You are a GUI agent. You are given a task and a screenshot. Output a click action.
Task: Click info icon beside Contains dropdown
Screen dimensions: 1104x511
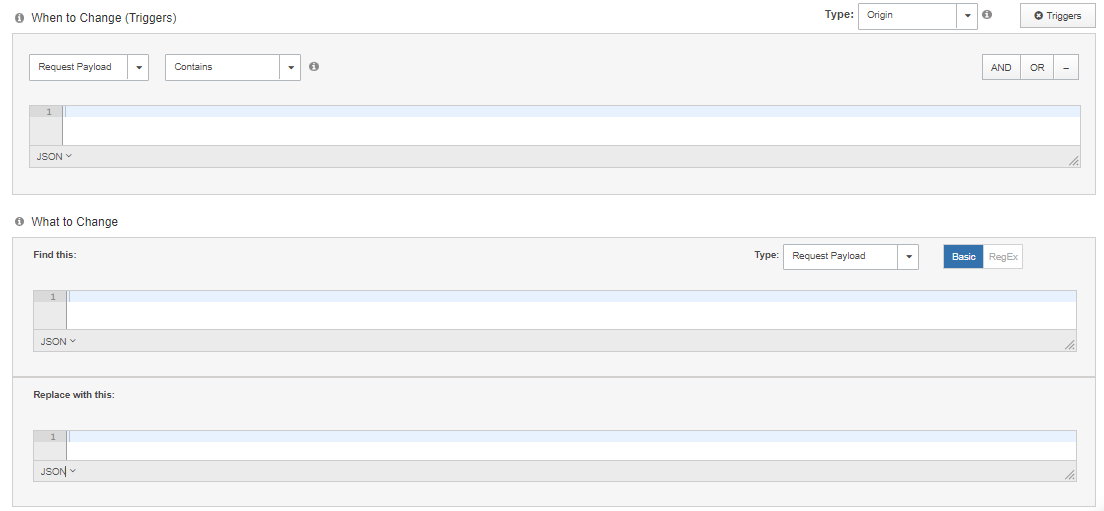[314, 67]
